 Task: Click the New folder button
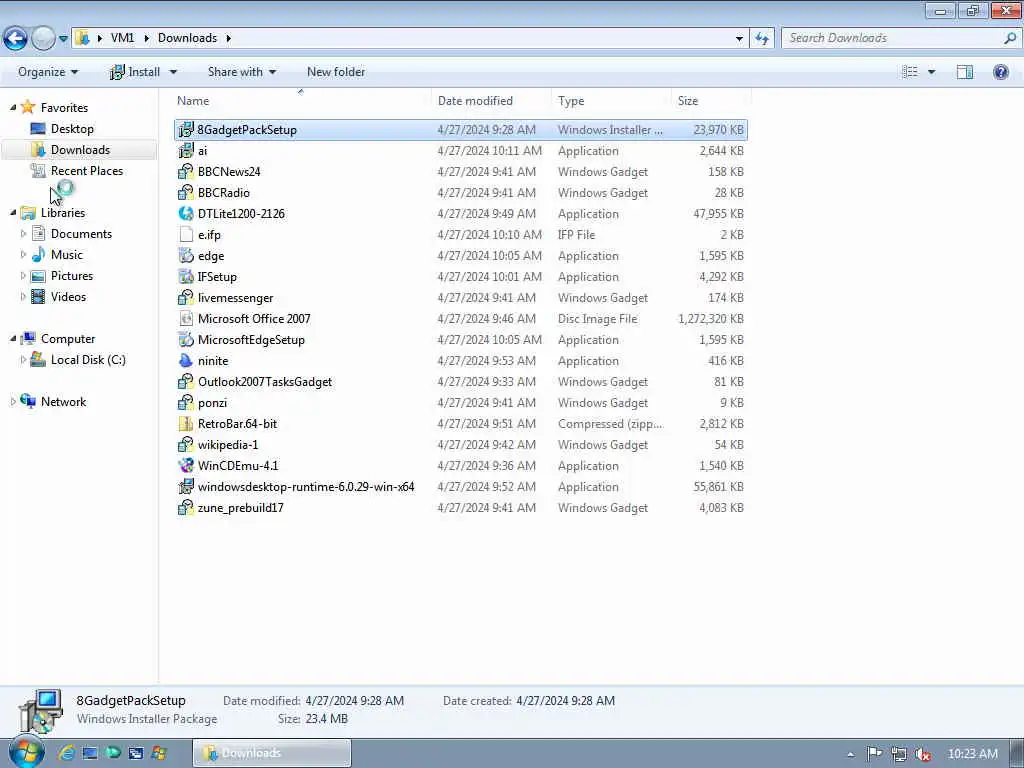(336, 72)
